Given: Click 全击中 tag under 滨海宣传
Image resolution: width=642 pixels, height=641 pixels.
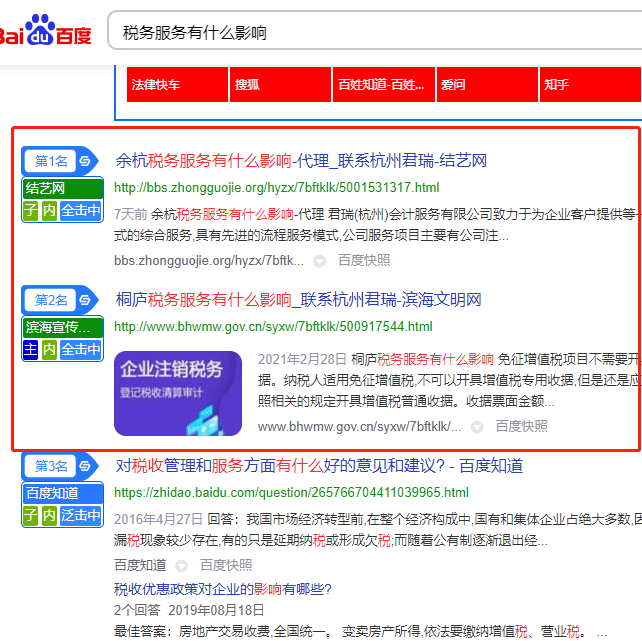Looking at the screenshot, I should pos(81,350).
